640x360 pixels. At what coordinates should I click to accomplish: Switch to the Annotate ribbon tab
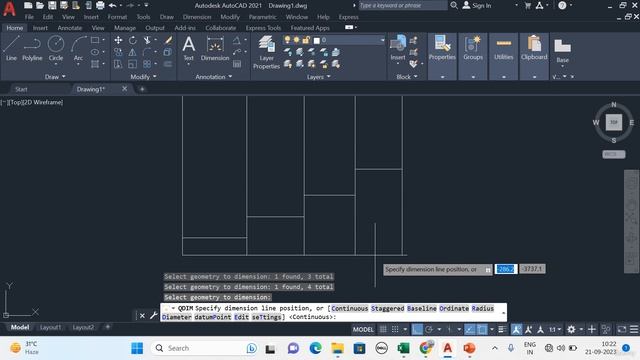[70, 28]
